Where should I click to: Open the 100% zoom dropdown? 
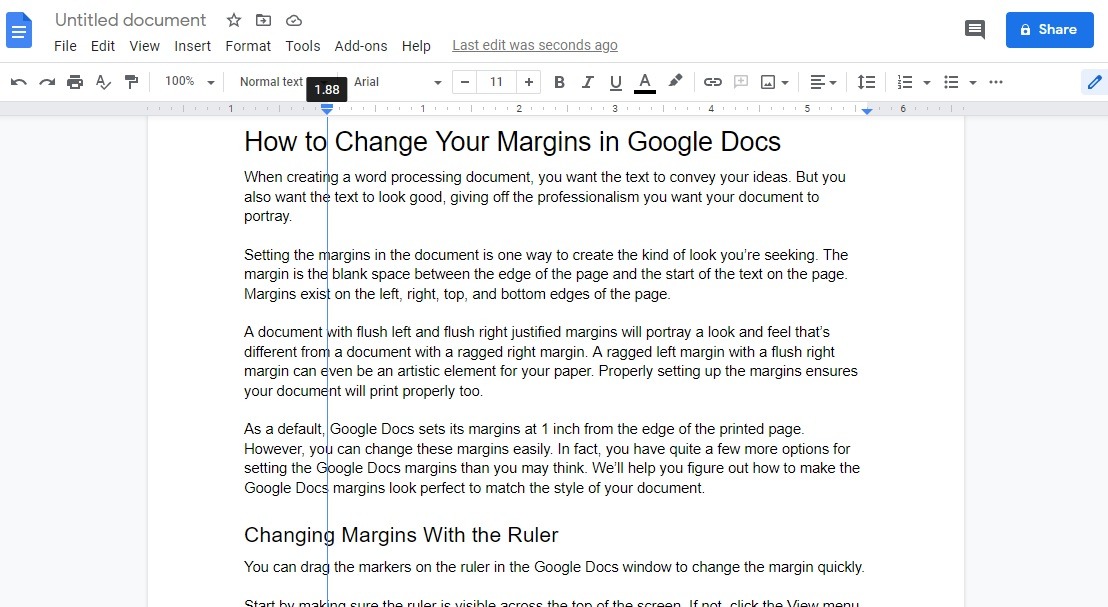189,82
